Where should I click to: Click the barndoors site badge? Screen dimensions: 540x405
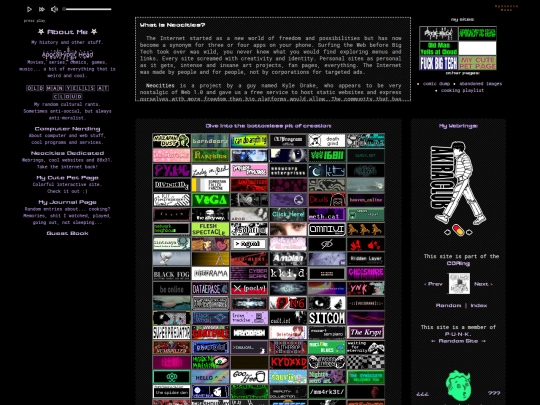(x=210, y=141)
